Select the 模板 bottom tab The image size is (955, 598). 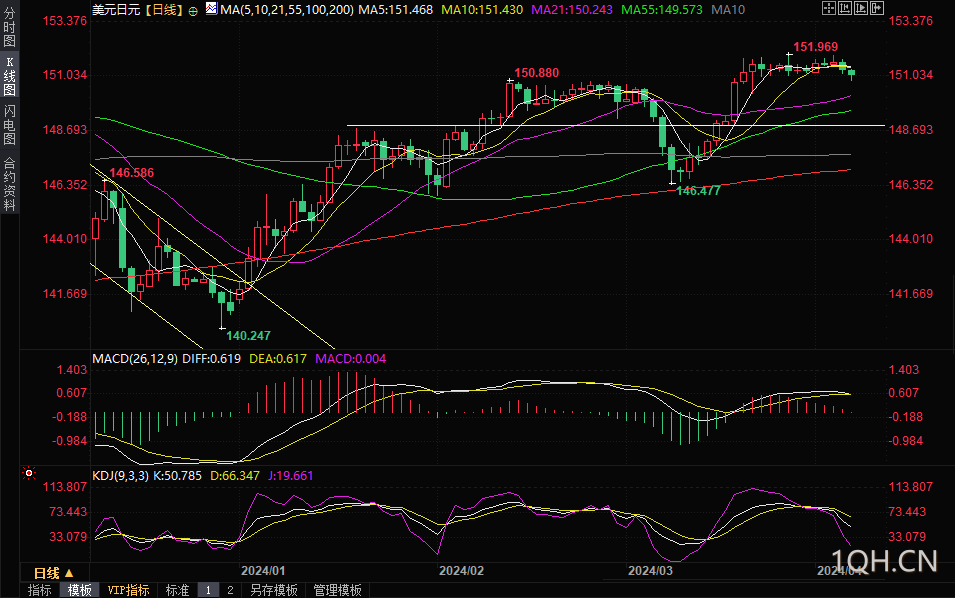tap(79, 590)
